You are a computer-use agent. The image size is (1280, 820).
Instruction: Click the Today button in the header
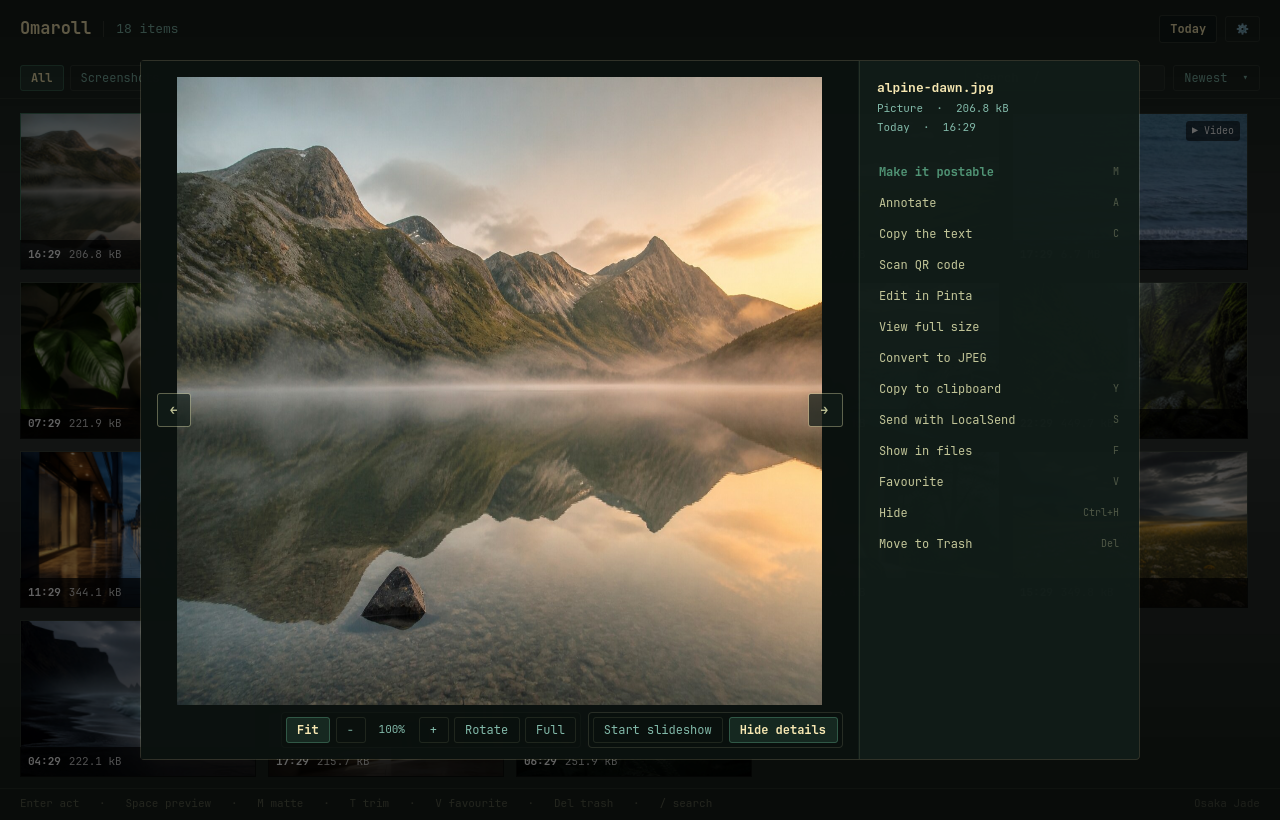[1188, 29]
